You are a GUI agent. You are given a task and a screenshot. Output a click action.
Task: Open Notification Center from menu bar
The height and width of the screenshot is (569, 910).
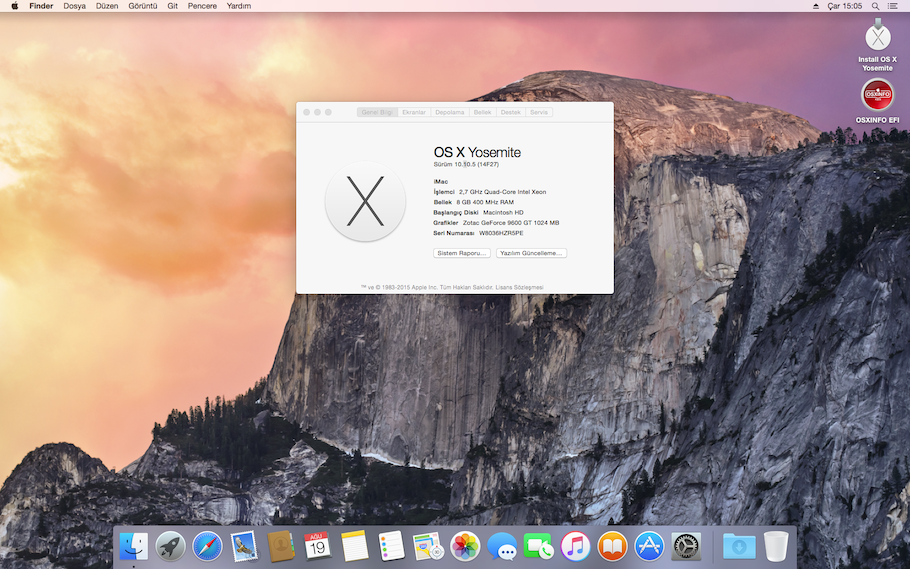coord(893,6)
